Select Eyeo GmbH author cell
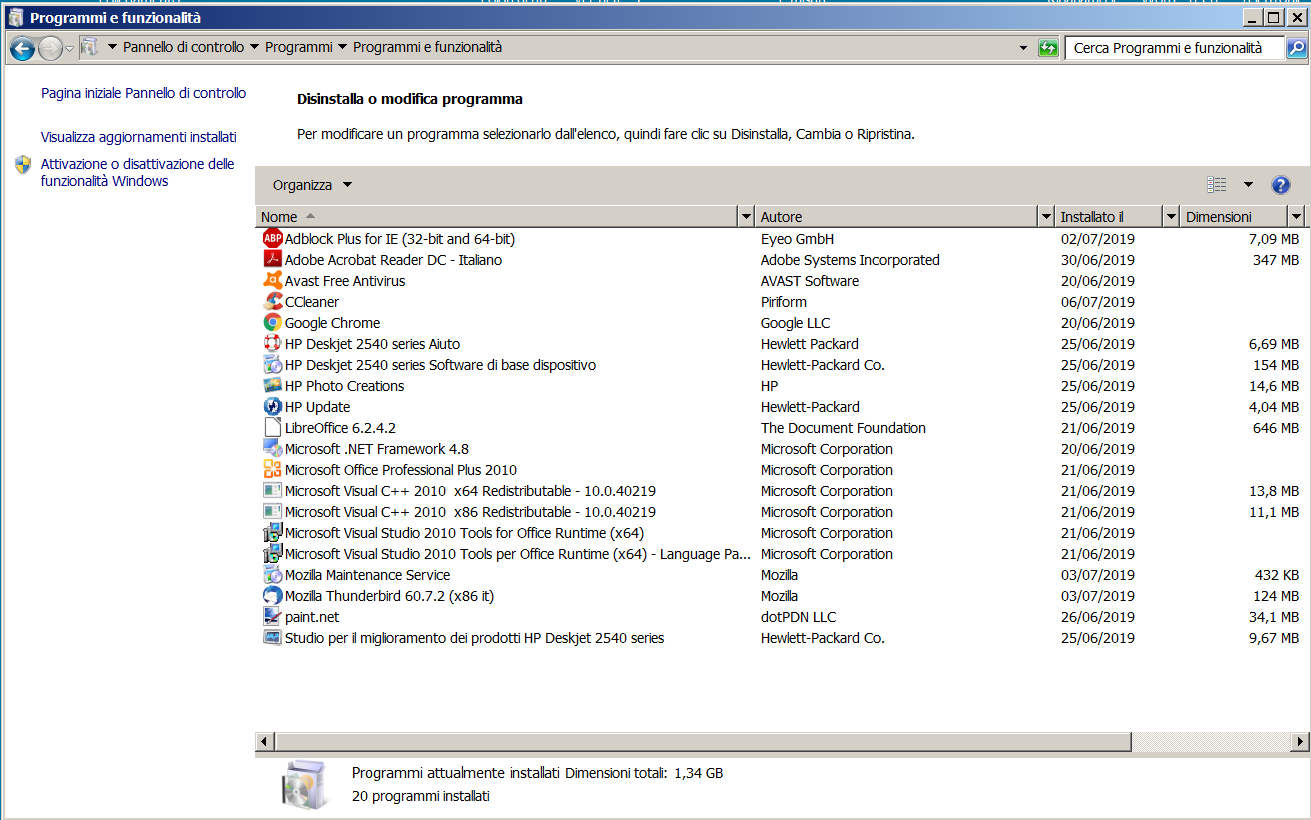Viewport: 1311px width, 820px height. pyautogui.click(x=797, y=239)
